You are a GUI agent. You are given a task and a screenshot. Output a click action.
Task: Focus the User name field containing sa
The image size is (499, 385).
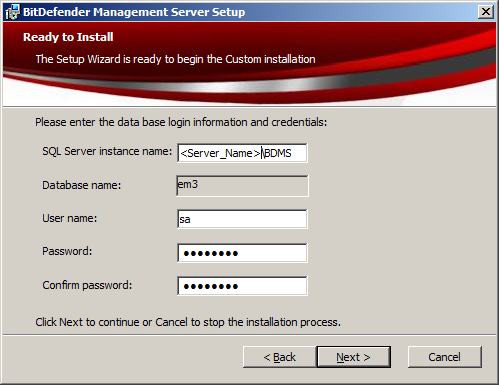pos(242,219)
